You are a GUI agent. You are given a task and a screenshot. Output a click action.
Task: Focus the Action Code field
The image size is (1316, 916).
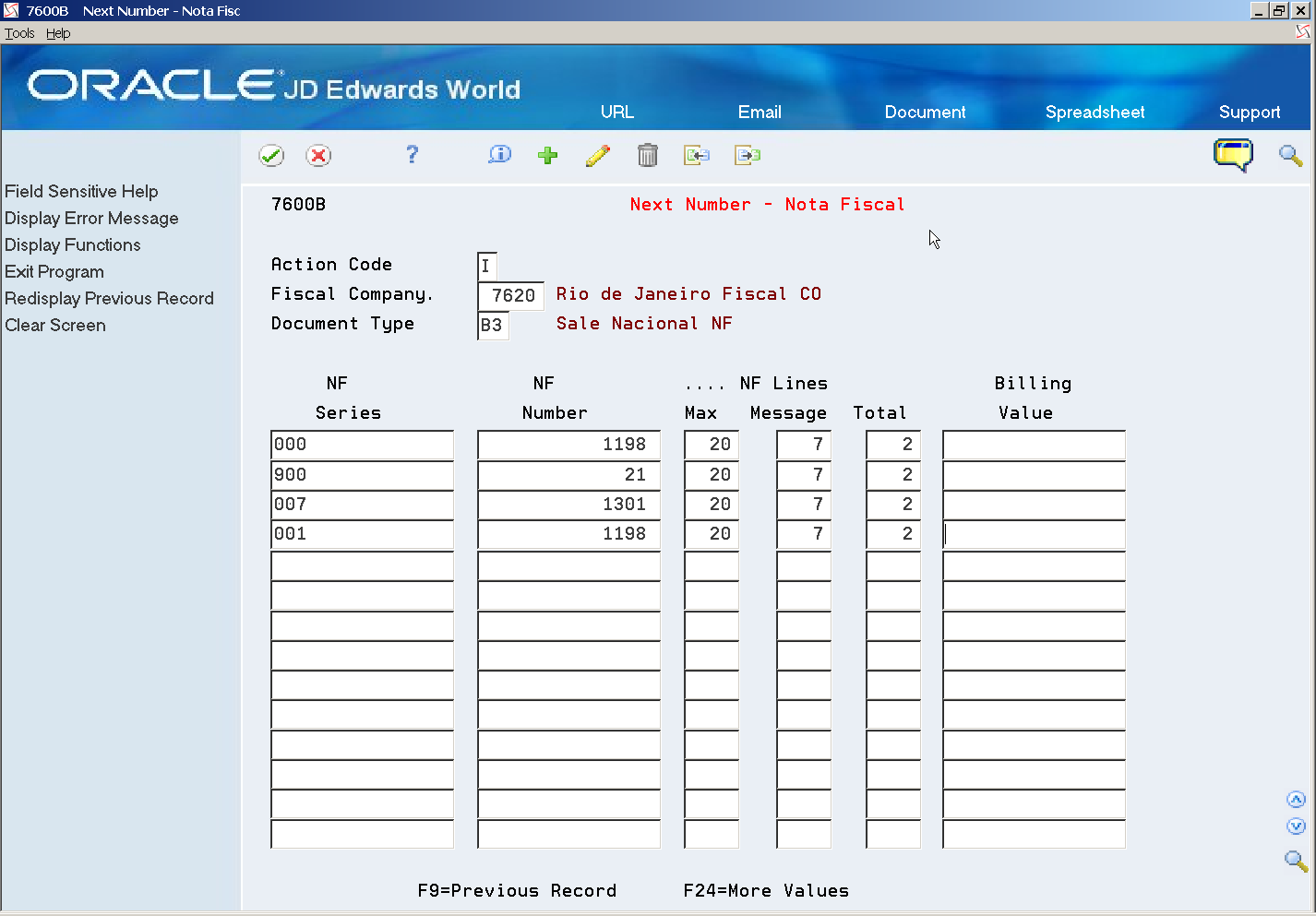coord(487,266)
